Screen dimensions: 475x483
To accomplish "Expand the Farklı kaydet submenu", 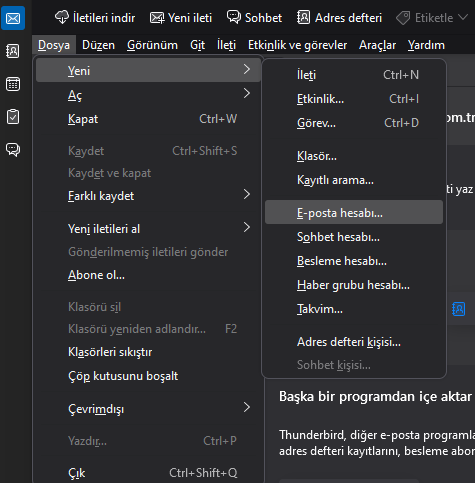I will pyautogui.click(x=148, y=196).
